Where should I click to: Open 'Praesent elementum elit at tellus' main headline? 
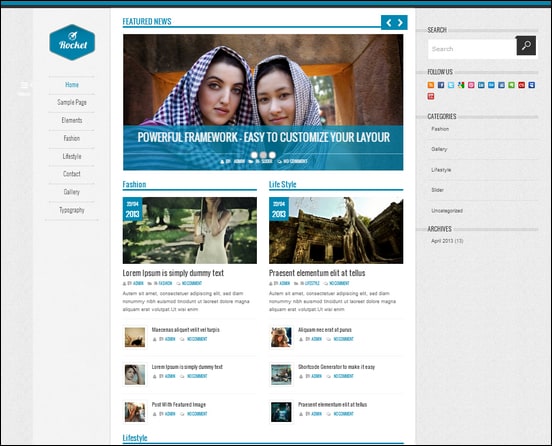[x=317, y=273]
